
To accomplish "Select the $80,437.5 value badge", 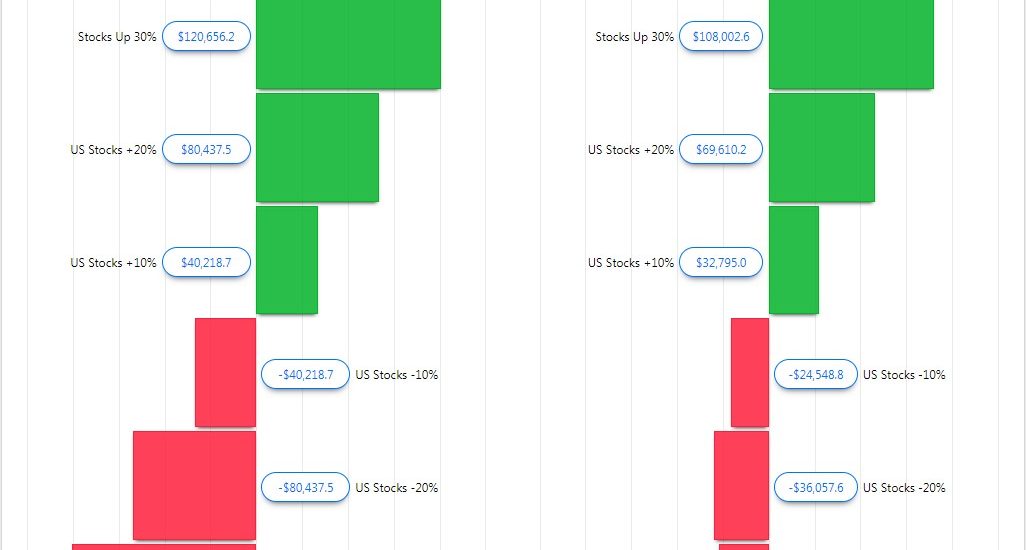I will 206,150.
